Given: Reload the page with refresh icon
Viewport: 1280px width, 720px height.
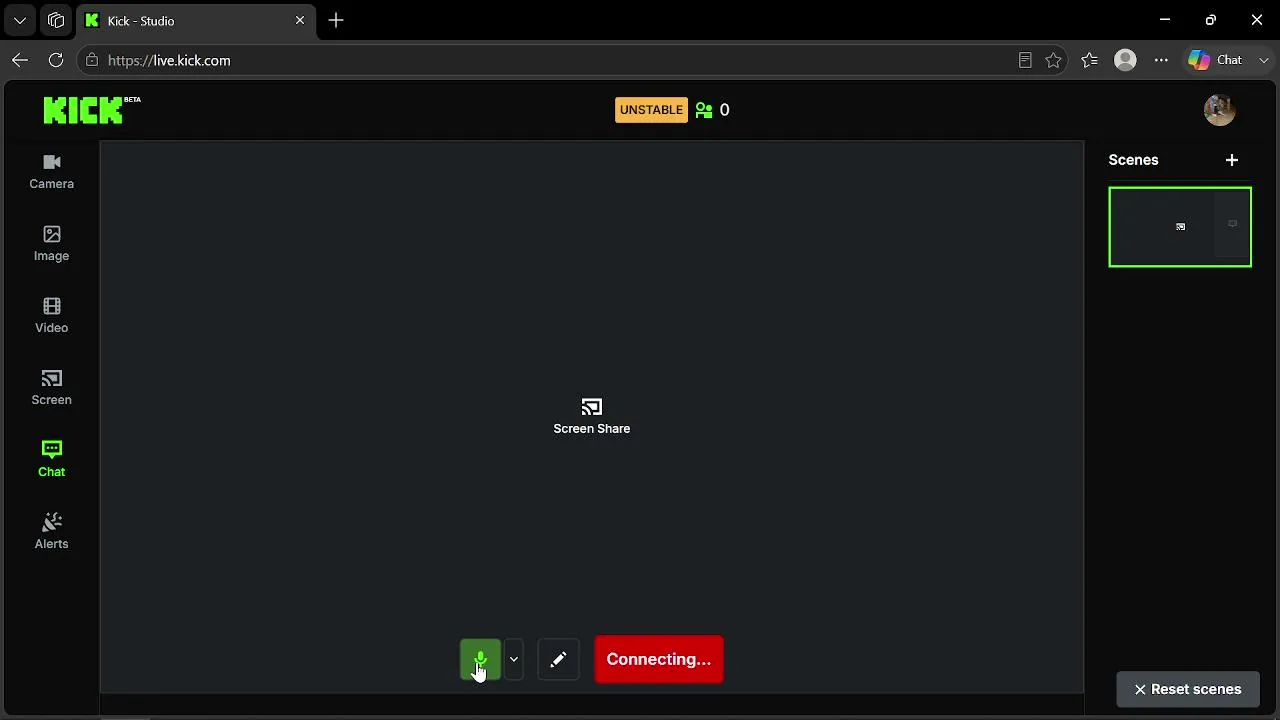Looking at the screenshot, I should (x=56, y=60).
